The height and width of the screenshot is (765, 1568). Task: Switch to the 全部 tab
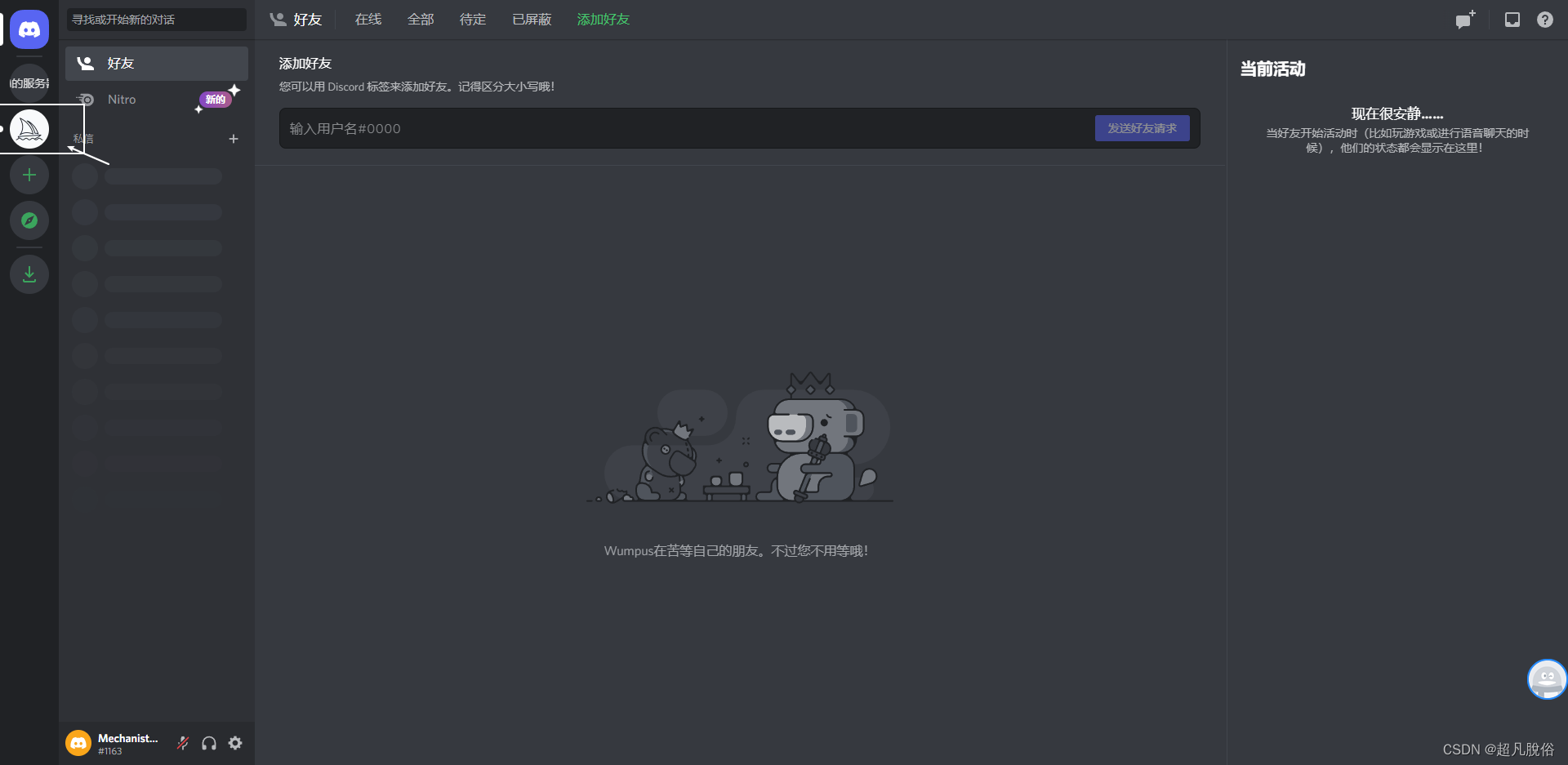click(421, 20)
